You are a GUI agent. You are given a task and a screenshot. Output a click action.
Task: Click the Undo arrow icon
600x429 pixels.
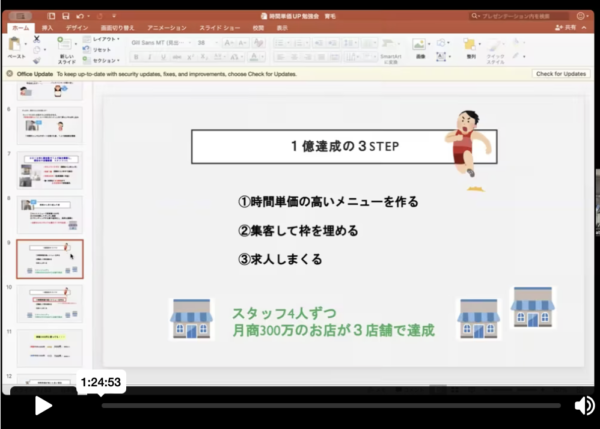point(79,16)
